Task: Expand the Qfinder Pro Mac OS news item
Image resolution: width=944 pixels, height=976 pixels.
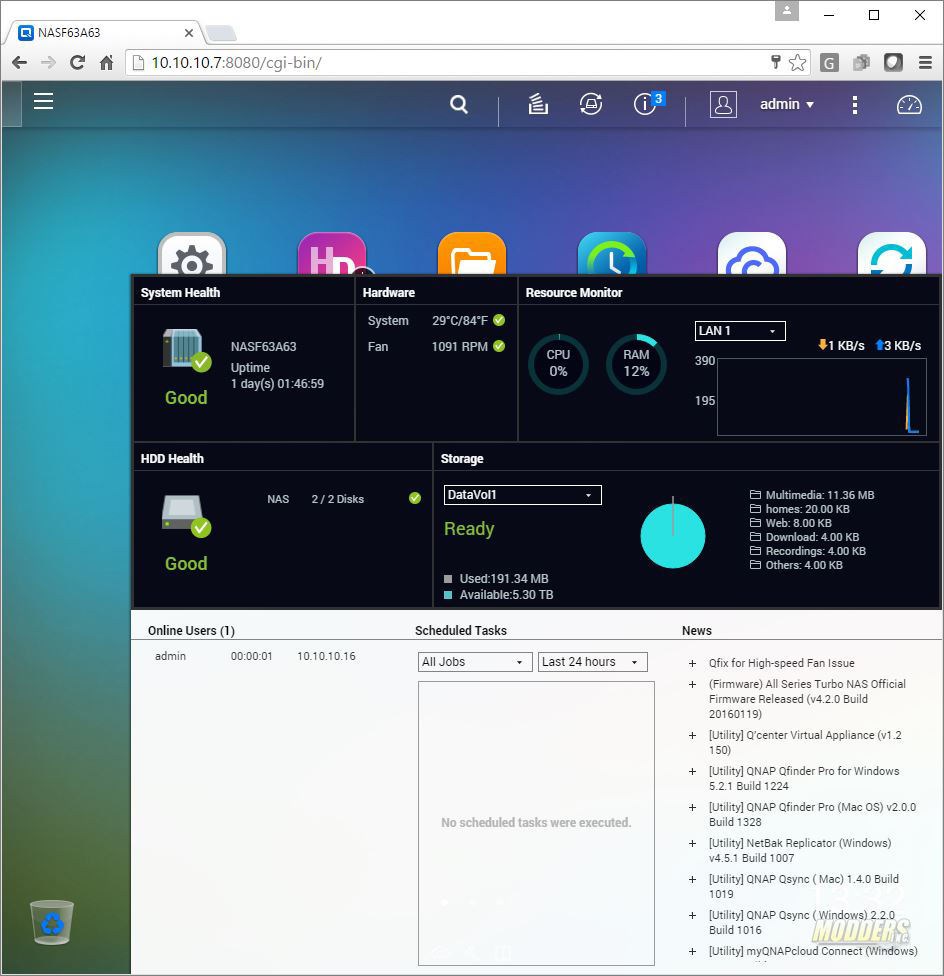Action: pyautogui.click(x=692, y=808)
